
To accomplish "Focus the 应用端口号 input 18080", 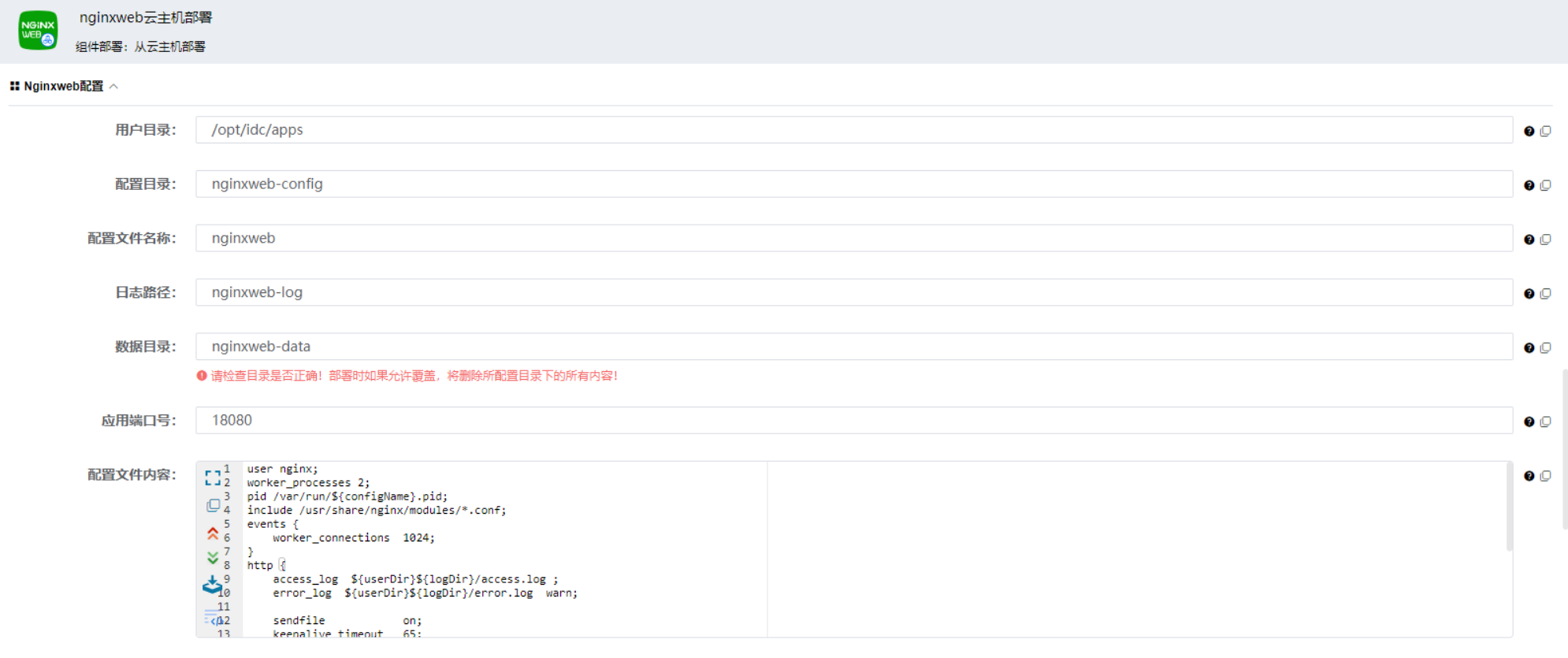I will coord(854,420).
